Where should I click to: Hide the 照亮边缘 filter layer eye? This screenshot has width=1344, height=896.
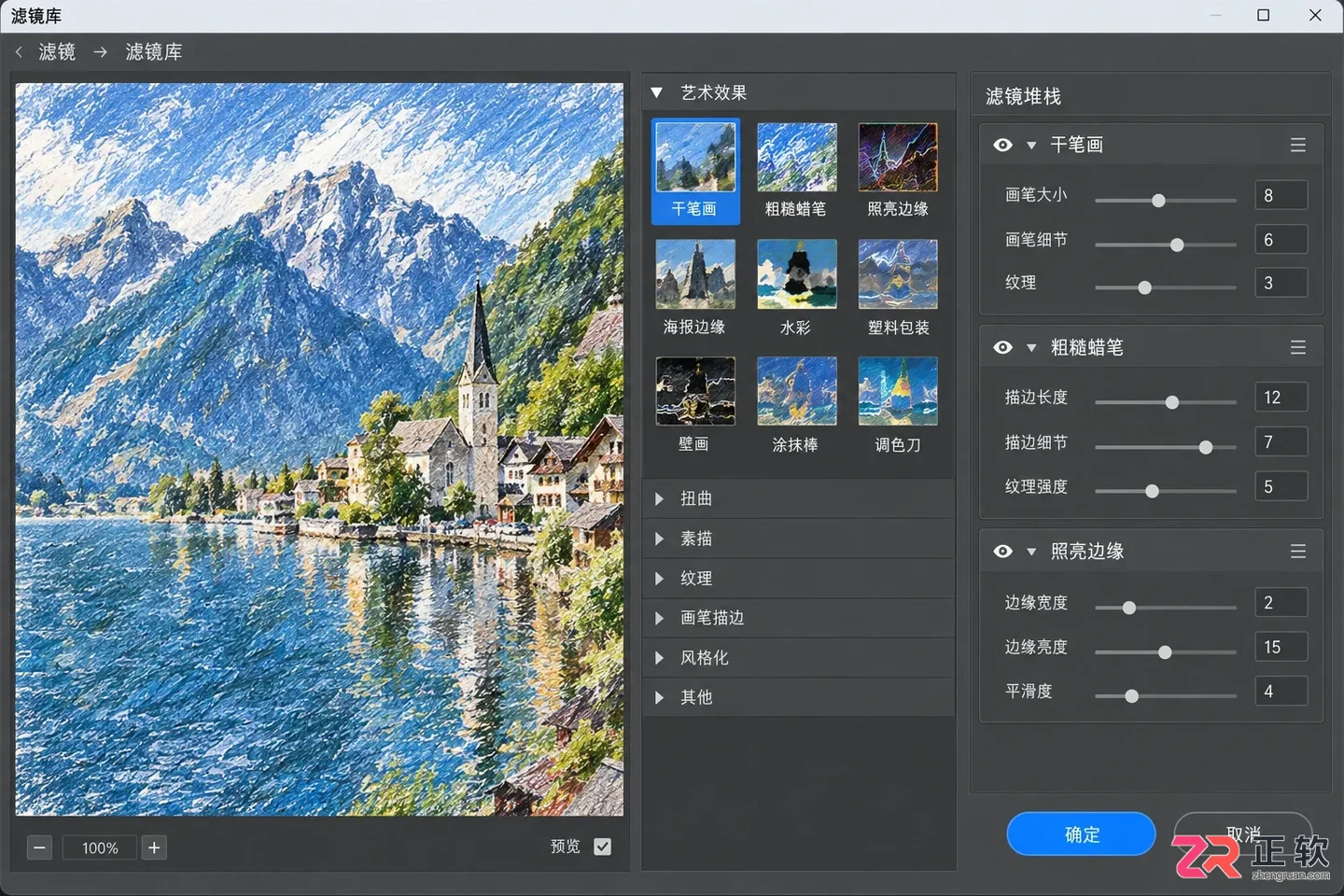pyautogui.click(x=1003, y=552)
